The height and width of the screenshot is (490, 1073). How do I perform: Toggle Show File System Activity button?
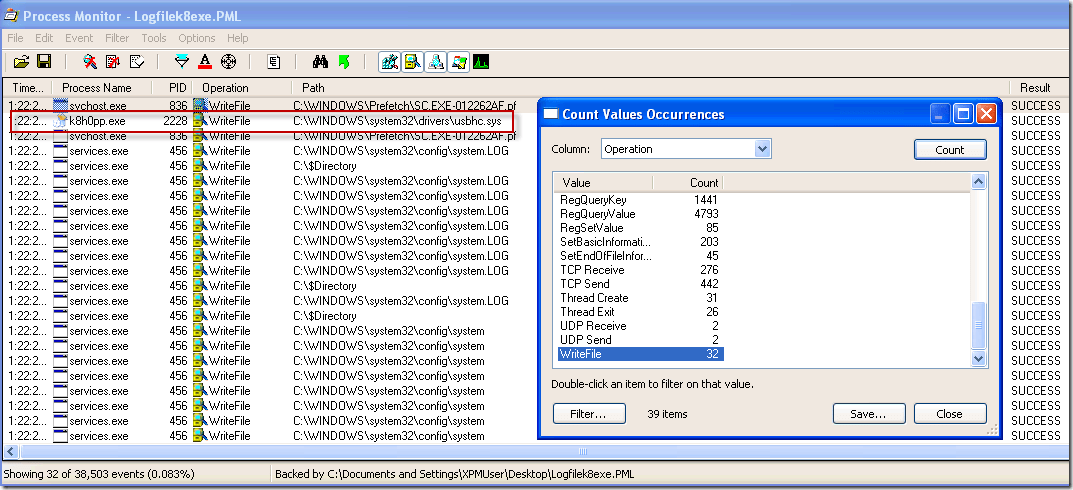(x=412, y=62)
